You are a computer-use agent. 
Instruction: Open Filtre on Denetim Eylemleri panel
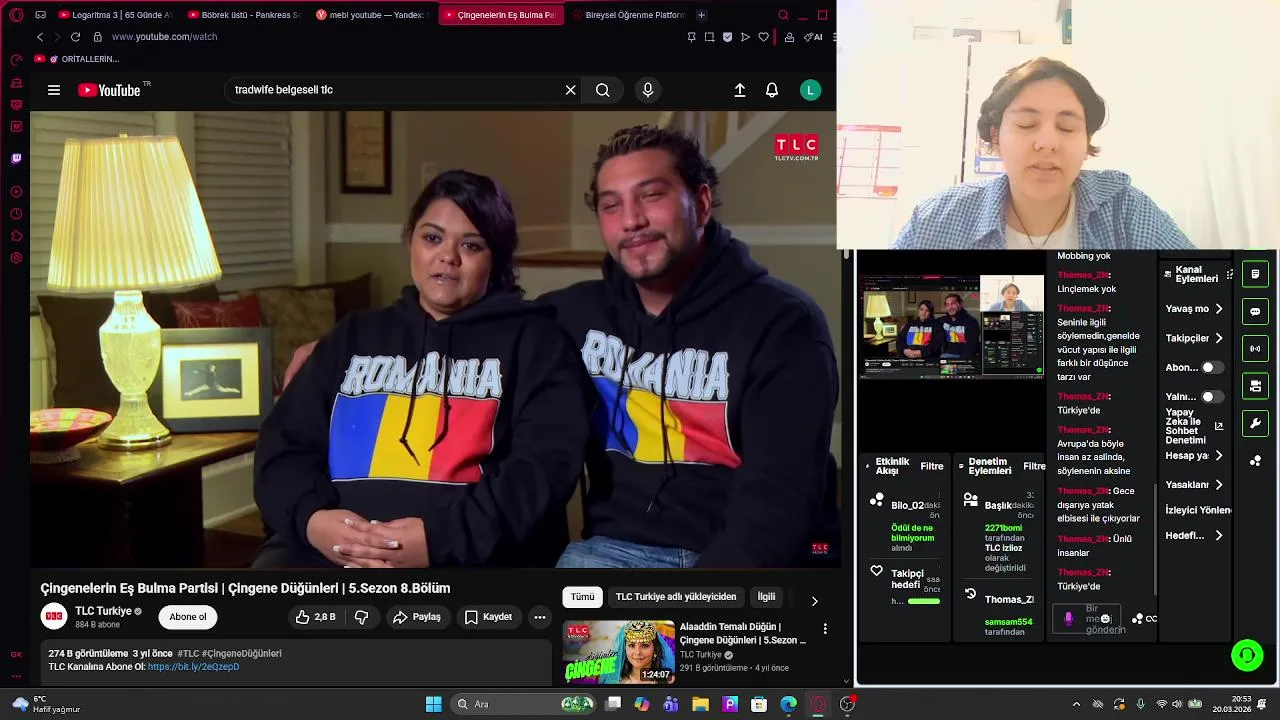click(x=1034, y=466)
